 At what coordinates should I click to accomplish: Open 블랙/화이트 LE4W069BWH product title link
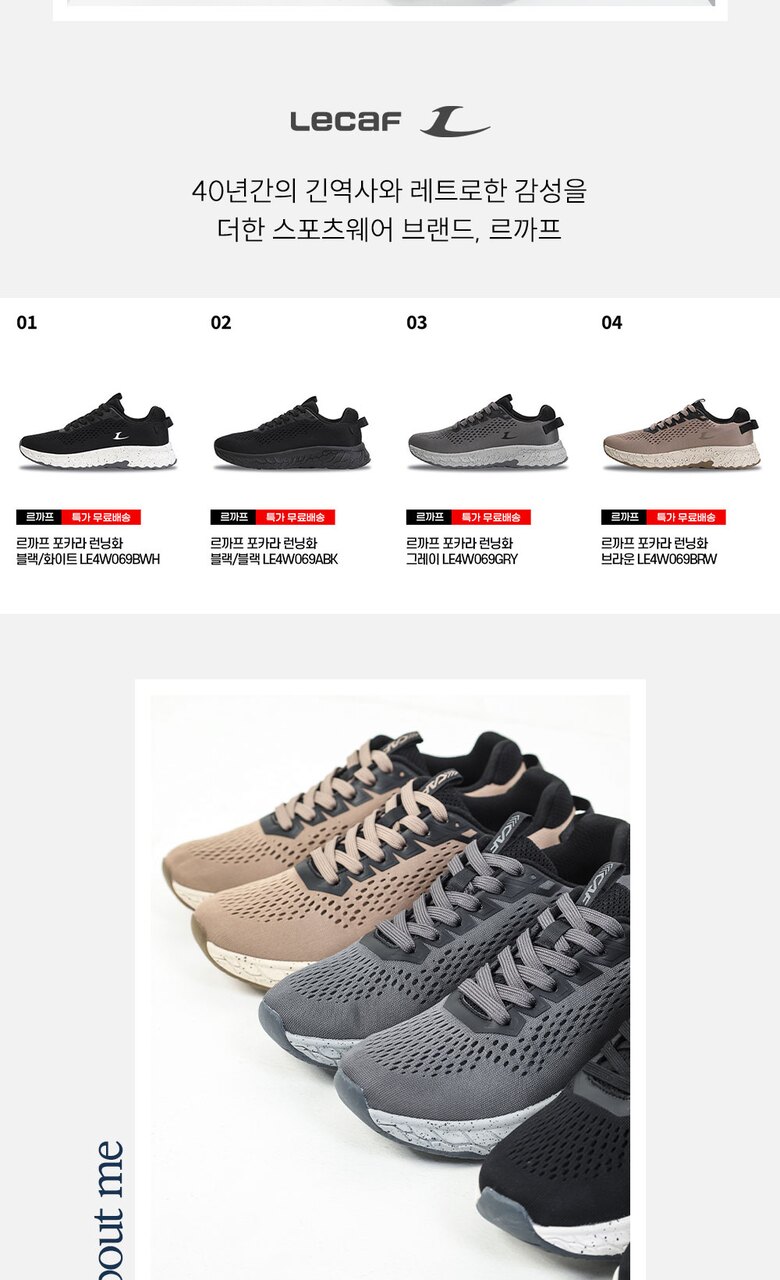point(88,551)
